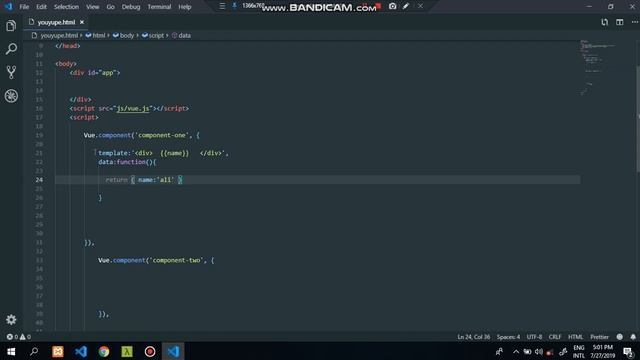Change indentation via Spaces: 4
Screen dimensions: 640x360
[508, 337]
